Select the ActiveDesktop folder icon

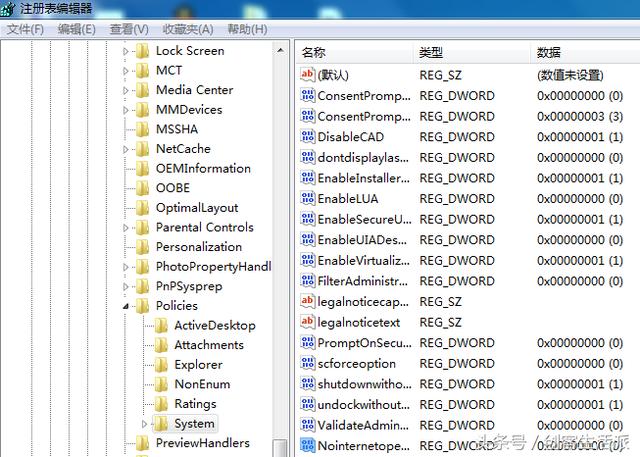click(161, 325)
